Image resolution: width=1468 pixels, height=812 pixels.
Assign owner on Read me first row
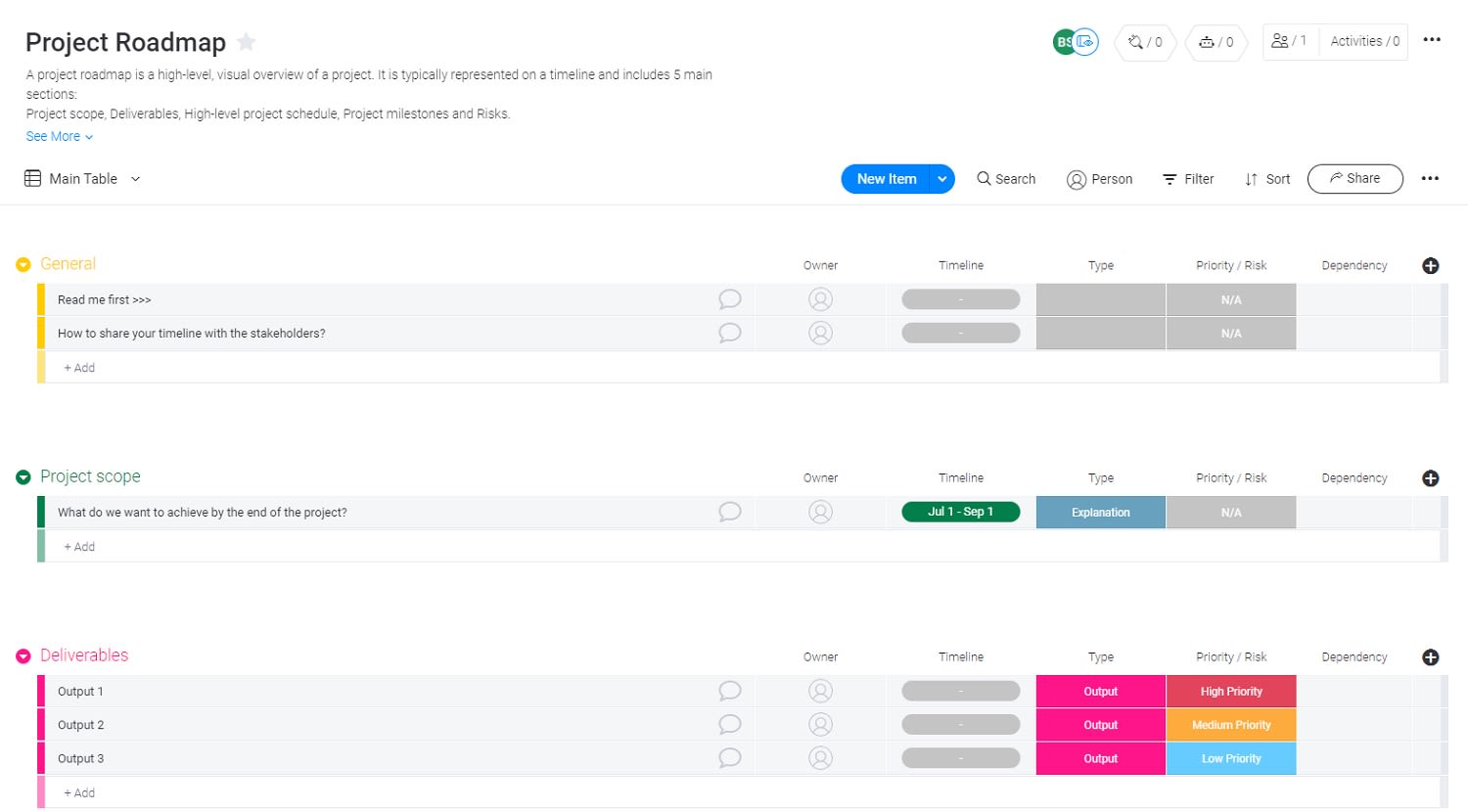pyautogui.click(x=820, y=299)
